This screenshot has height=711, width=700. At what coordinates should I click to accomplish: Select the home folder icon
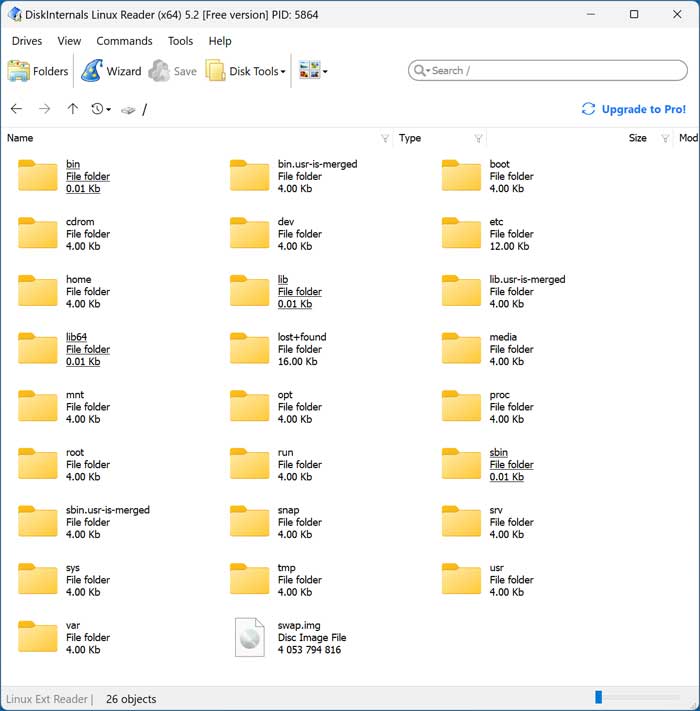(38, 290)
